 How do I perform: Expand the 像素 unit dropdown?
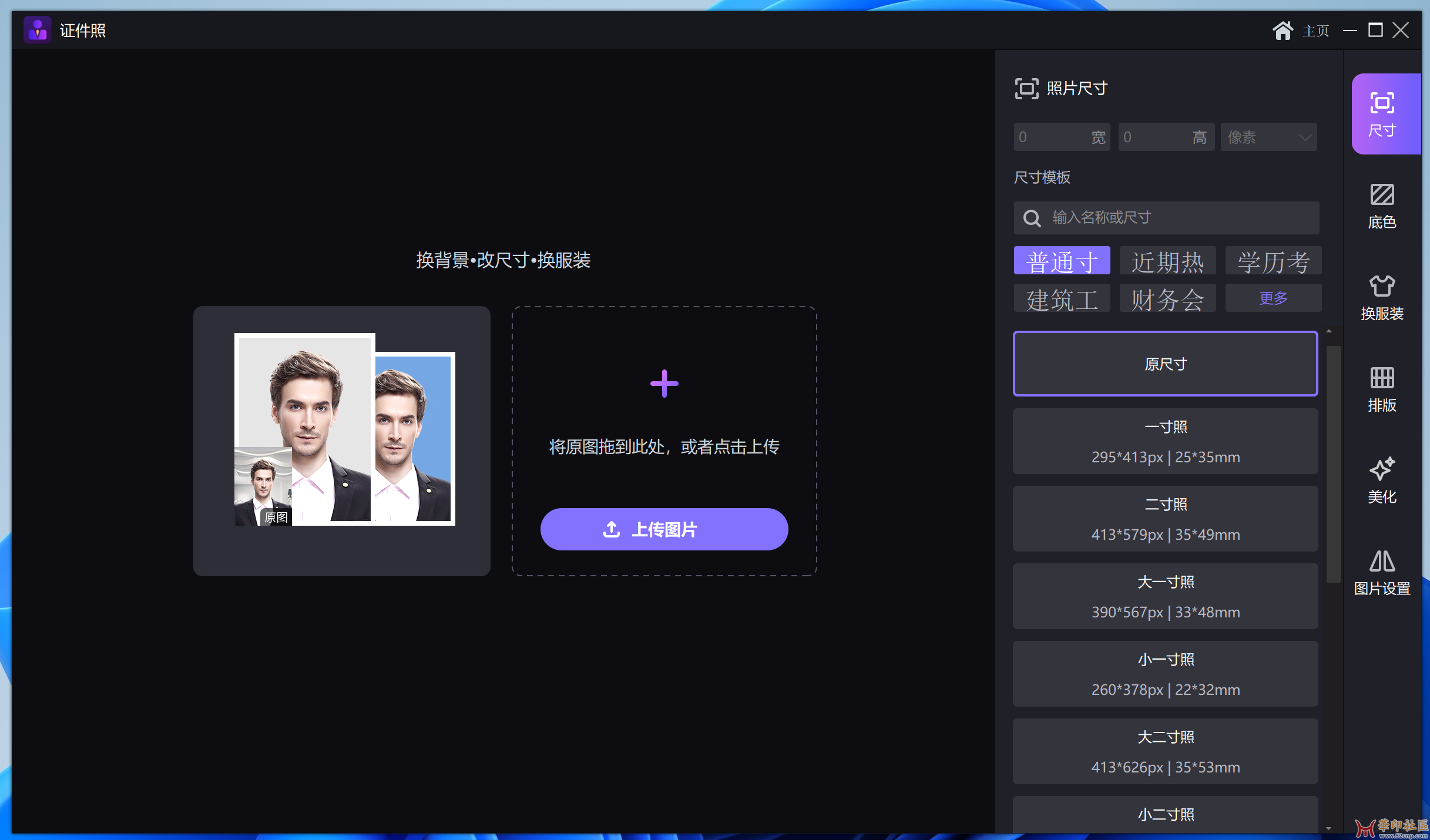1268,137
